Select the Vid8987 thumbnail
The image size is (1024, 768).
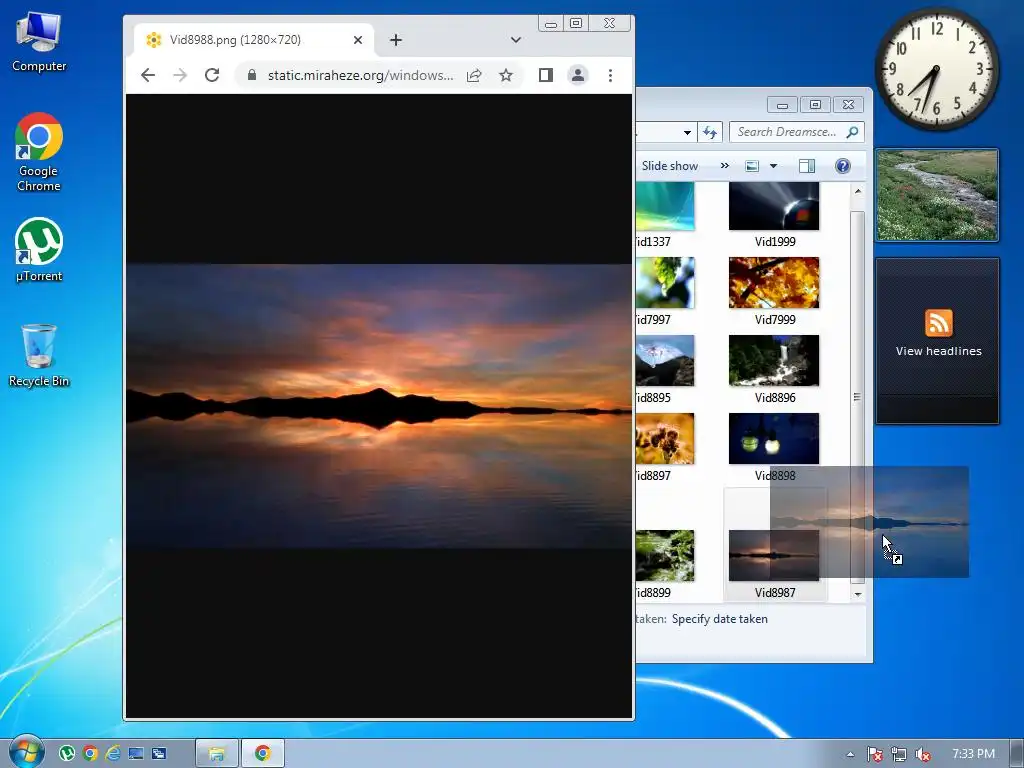tap(774, 555)
